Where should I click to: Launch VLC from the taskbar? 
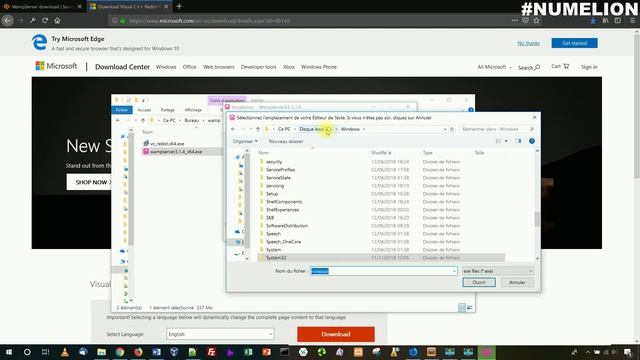pyautogui.click(x=64, y=352)
